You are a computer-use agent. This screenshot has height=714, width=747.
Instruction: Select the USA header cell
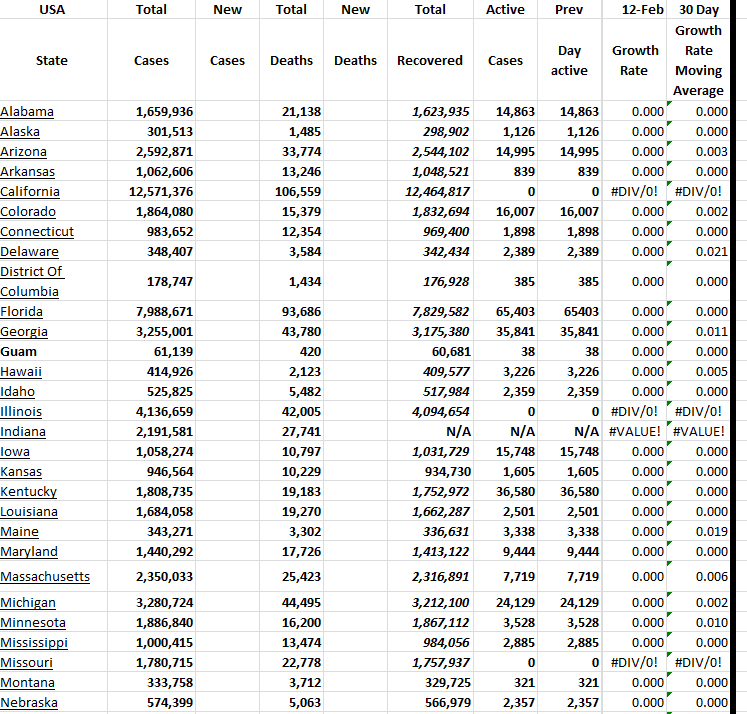(51, 9)
